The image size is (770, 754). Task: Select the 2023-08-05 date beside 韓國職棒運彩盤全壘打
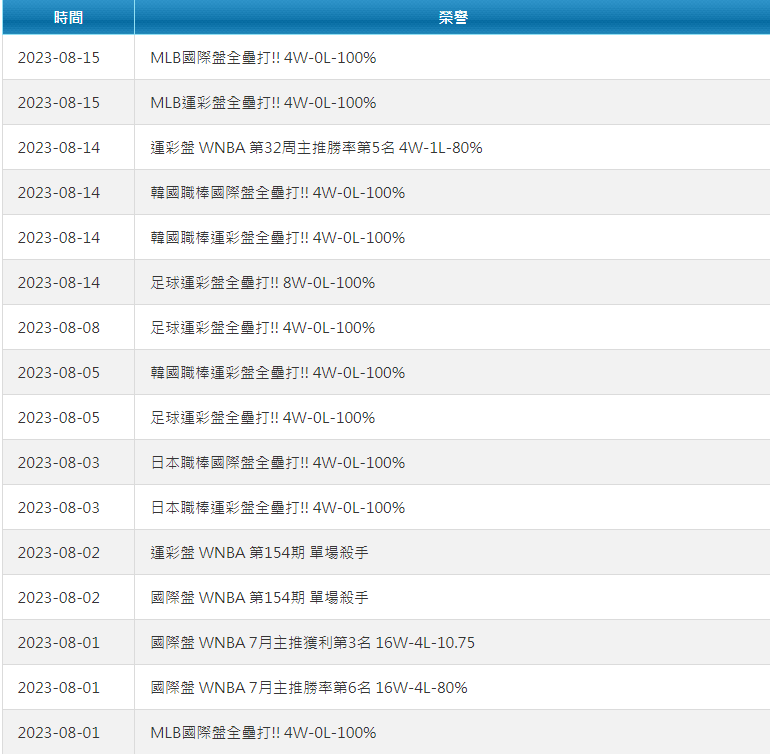pyautogui.click(x=59, y=373)
